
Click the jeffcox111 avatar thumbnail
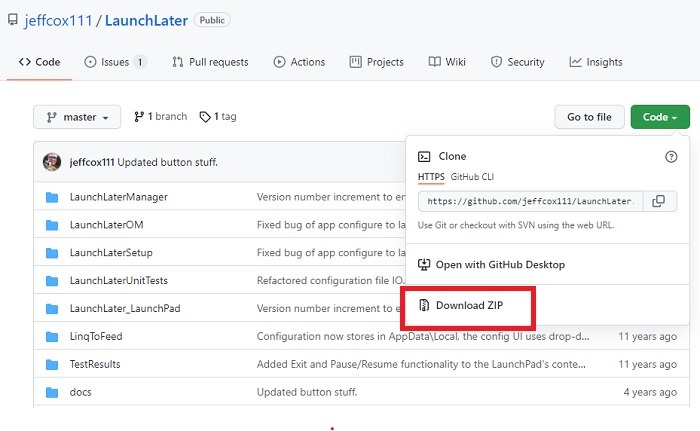(x=52, y=162)
